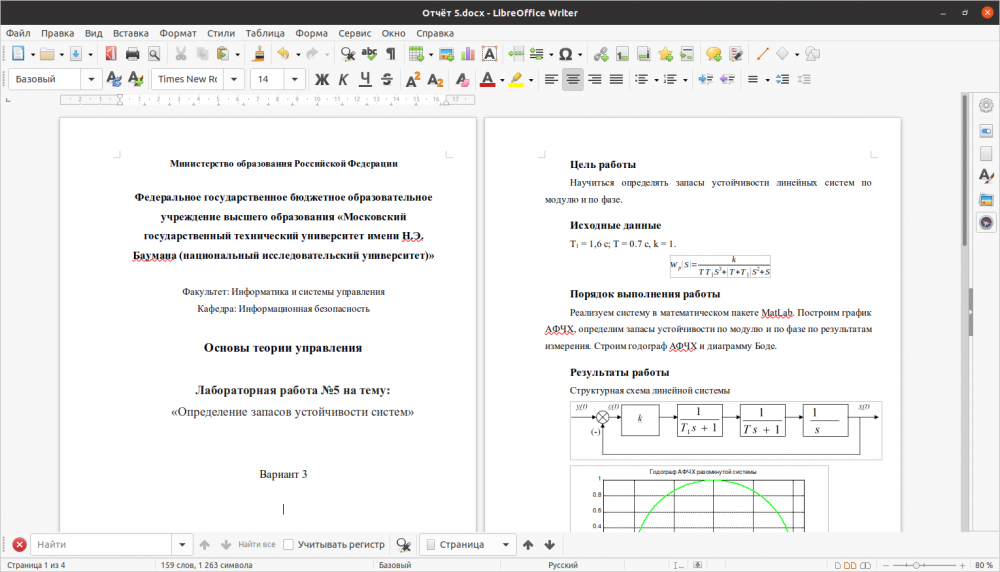The height and width of the screenshot is (572, 1000).
Task: Open the clone formatting paintbrush tool
Action: [x=258, y=54]
